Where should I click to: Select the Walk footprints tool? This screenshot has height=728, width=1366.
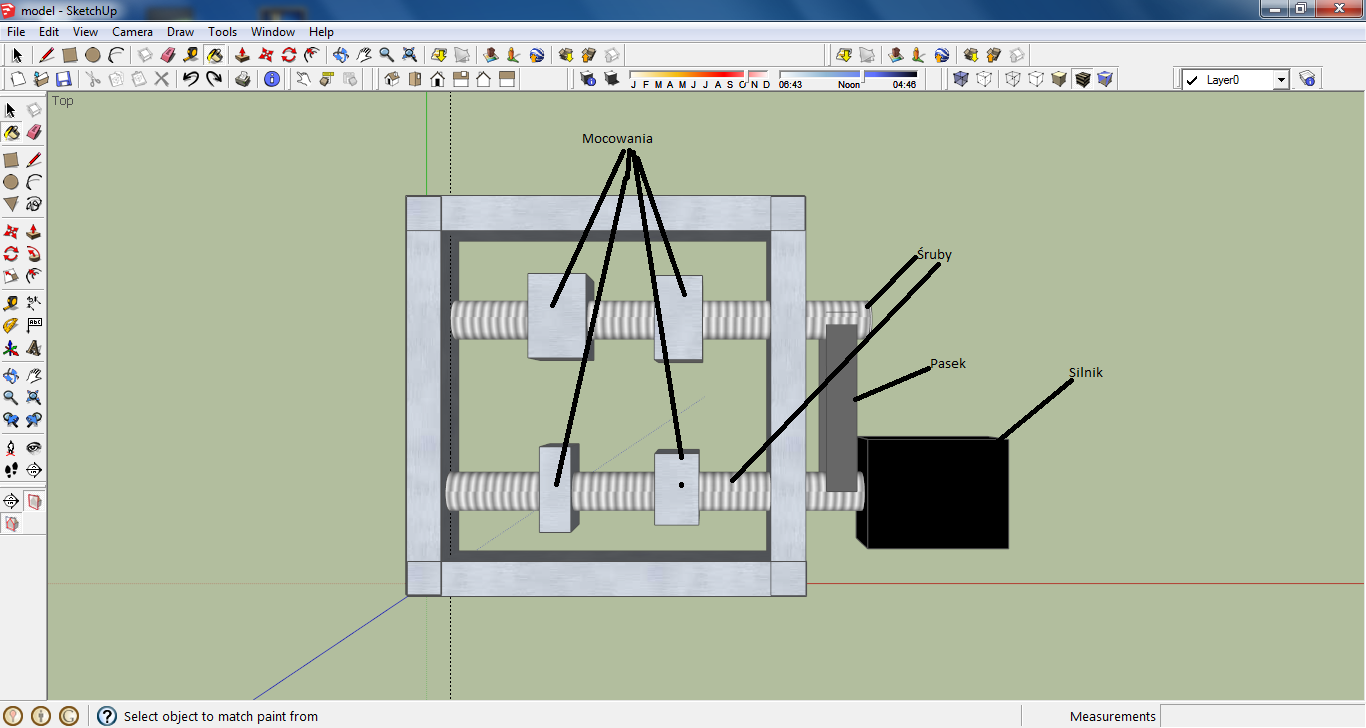click(11, 469)
